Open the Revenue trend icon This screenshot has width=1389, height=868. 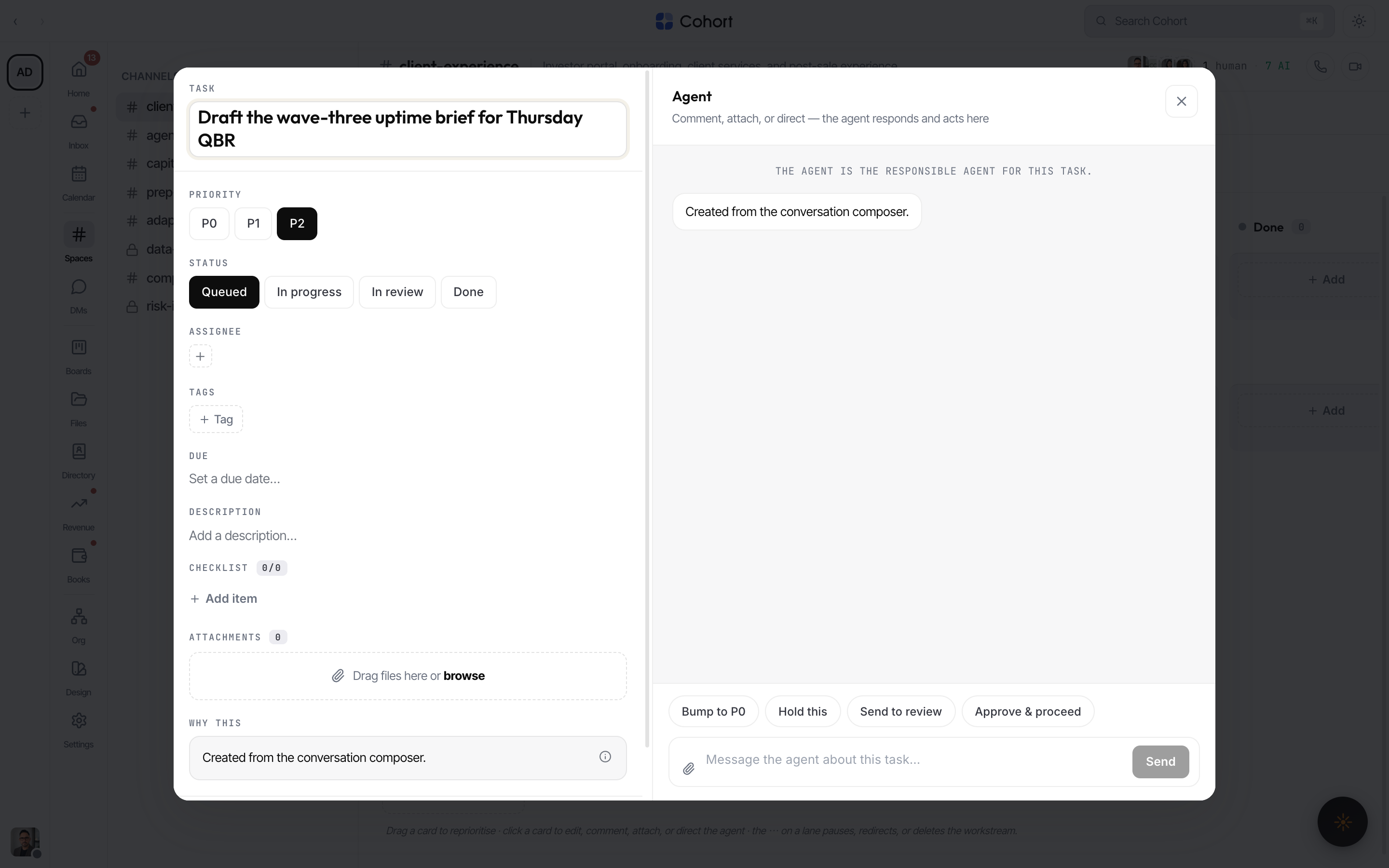(79, 503)
